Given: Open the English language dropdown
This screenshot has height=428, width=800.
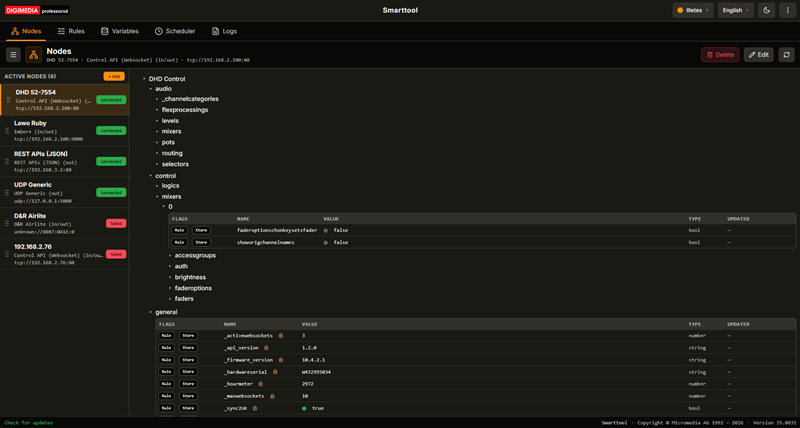Looking at the screenshot, I should pyautogui.click(x=736, y=10).
